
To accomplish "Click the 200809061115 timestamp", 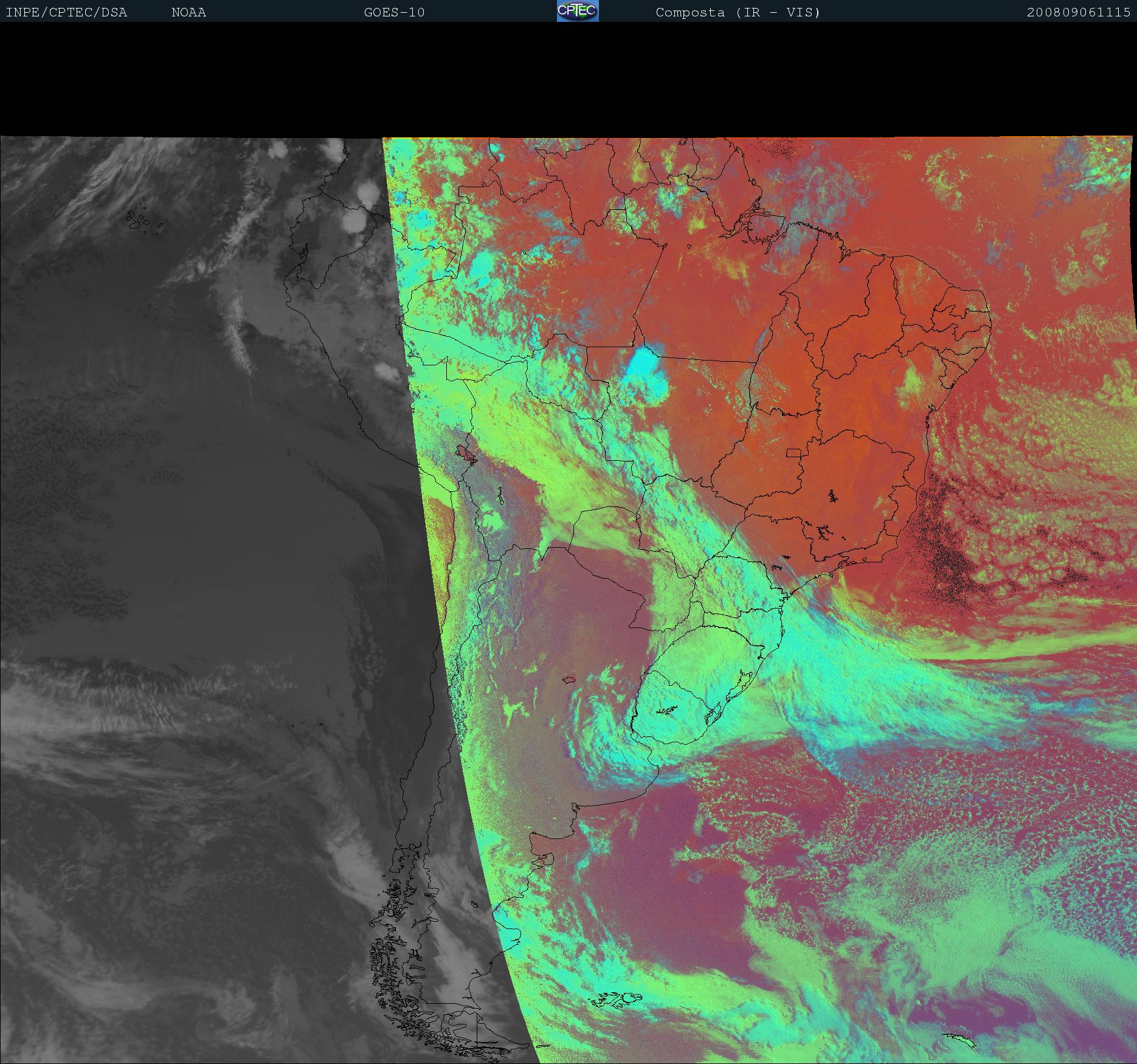I will [x=1078, y=12].
